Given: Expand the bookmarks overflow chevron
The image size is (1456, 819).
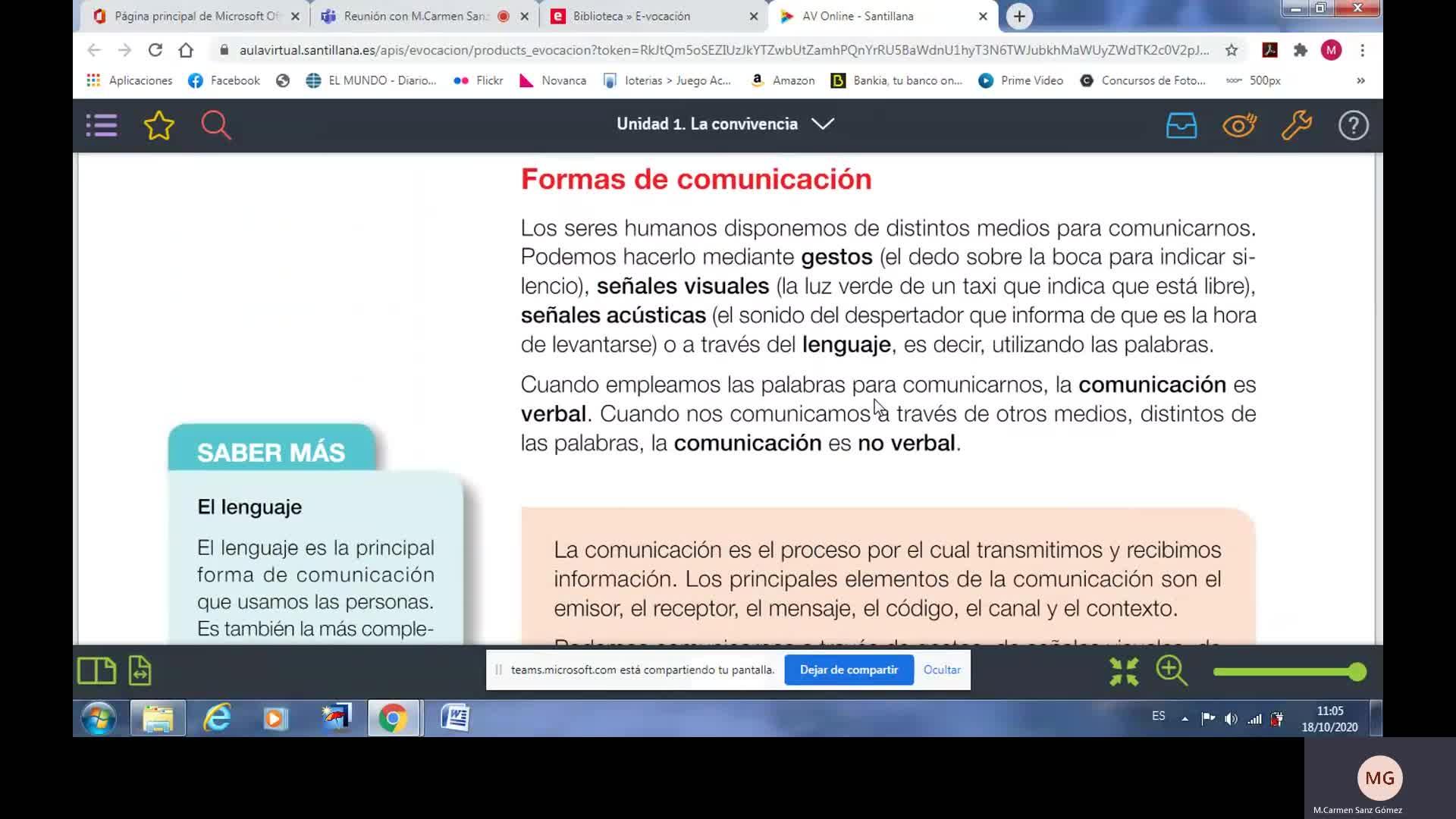Looking at the screenshot, I should click(x=1360, y=80).
